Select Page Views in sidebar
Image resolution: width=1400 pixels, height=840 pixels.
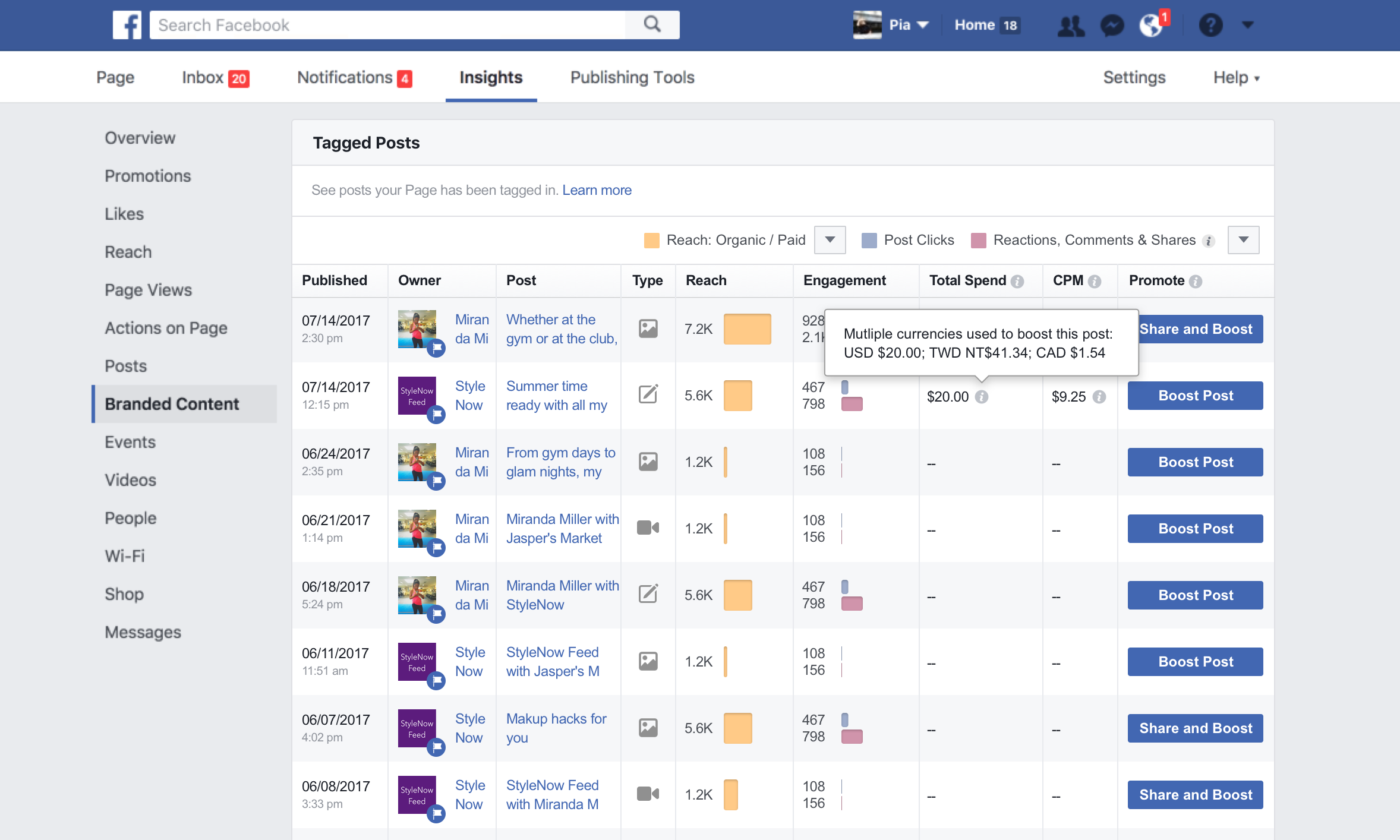[x=149, y=290]
